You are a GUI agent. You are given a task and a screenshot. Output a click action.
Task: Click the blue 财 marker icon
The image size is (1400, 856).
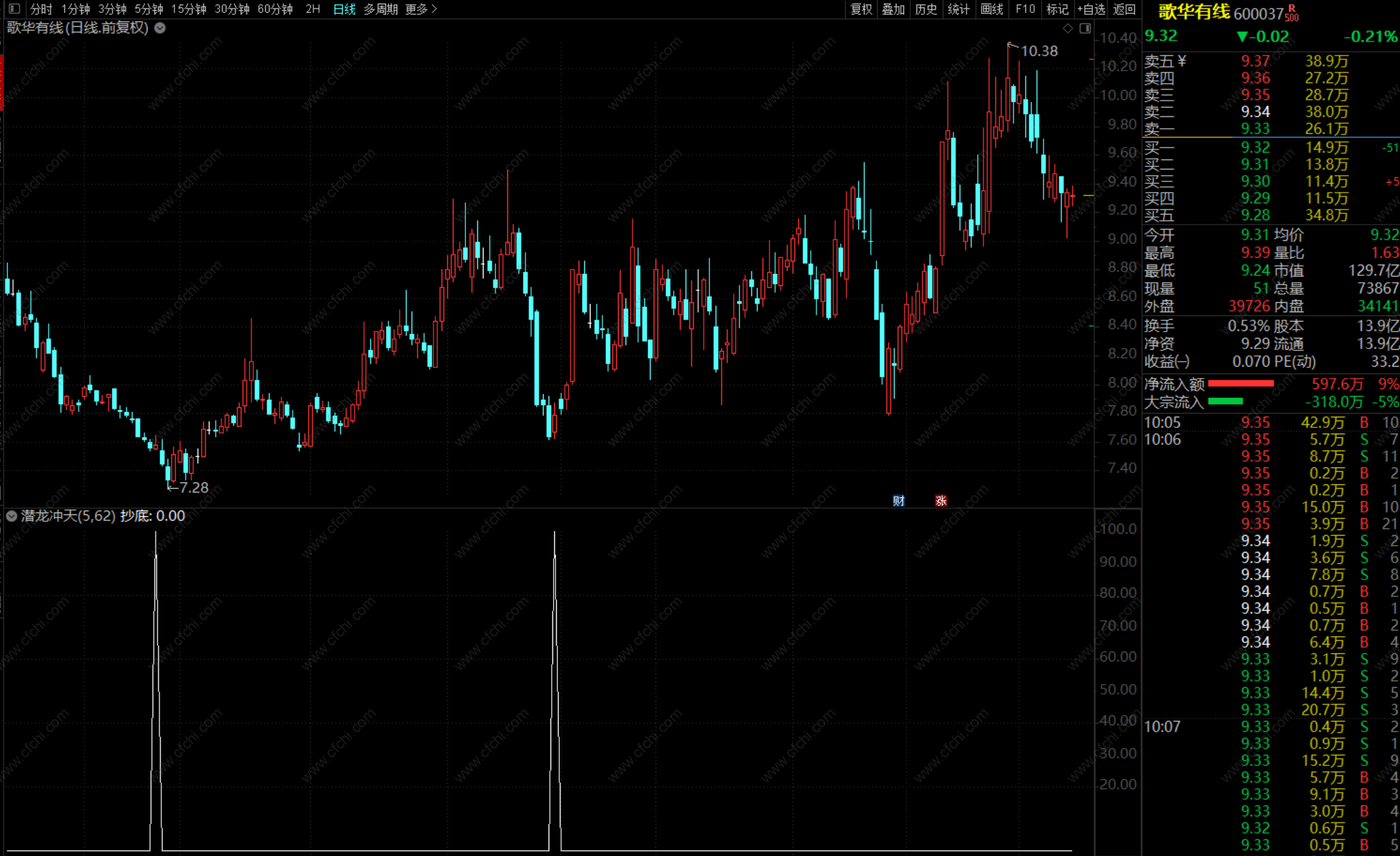pyautogui.click(x=898, y=501)
